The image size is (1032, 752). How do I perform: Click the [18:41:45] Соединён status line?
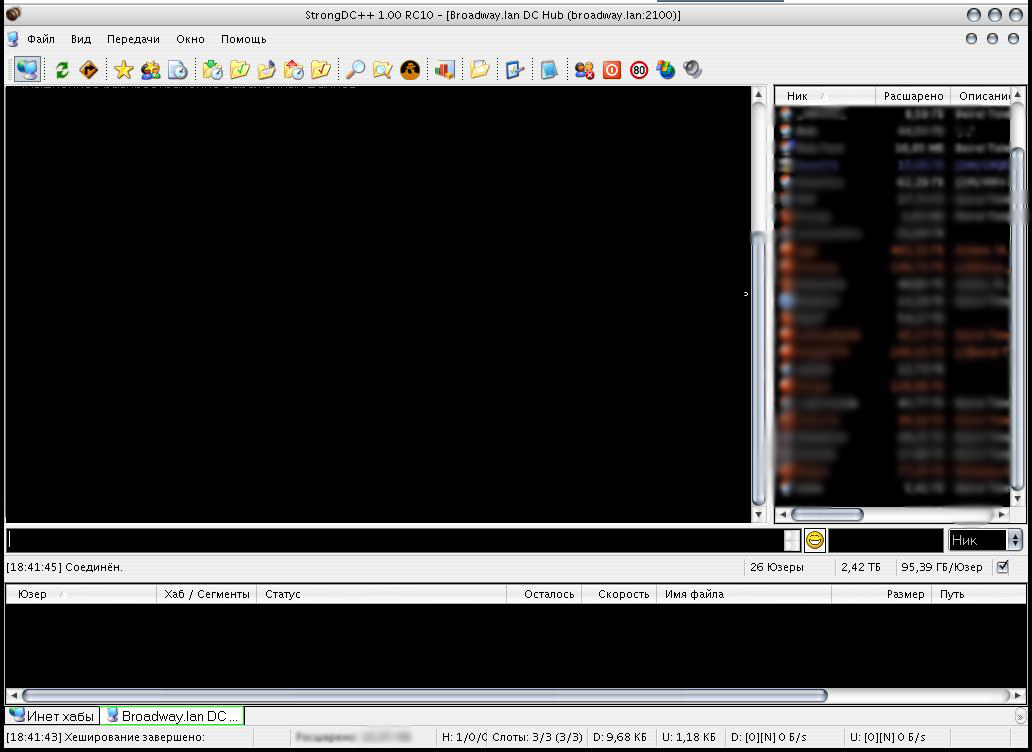[x=64, y=567]
